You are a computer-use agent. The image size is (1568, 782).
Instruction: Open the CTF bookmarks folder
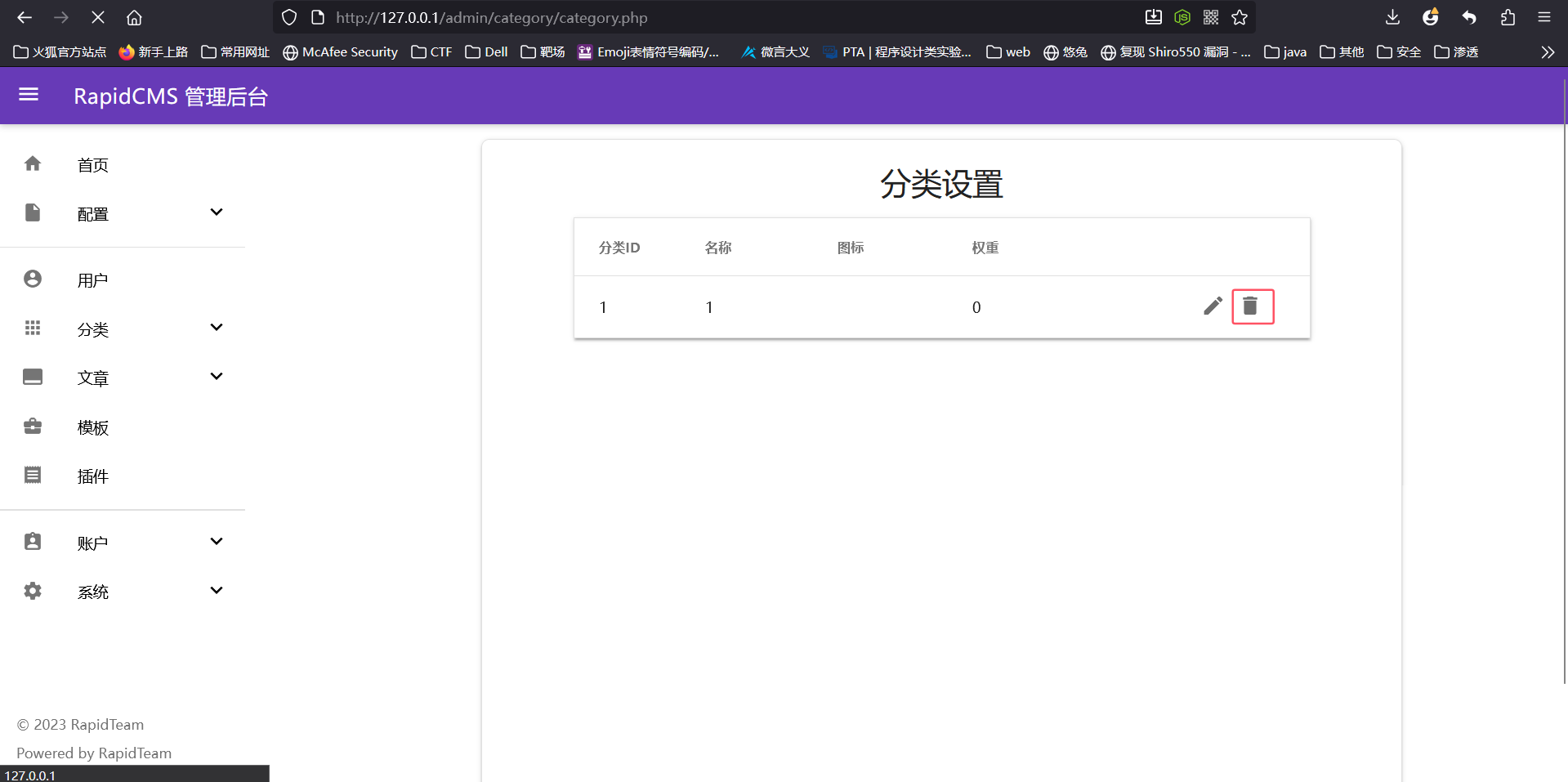point(431,52)
